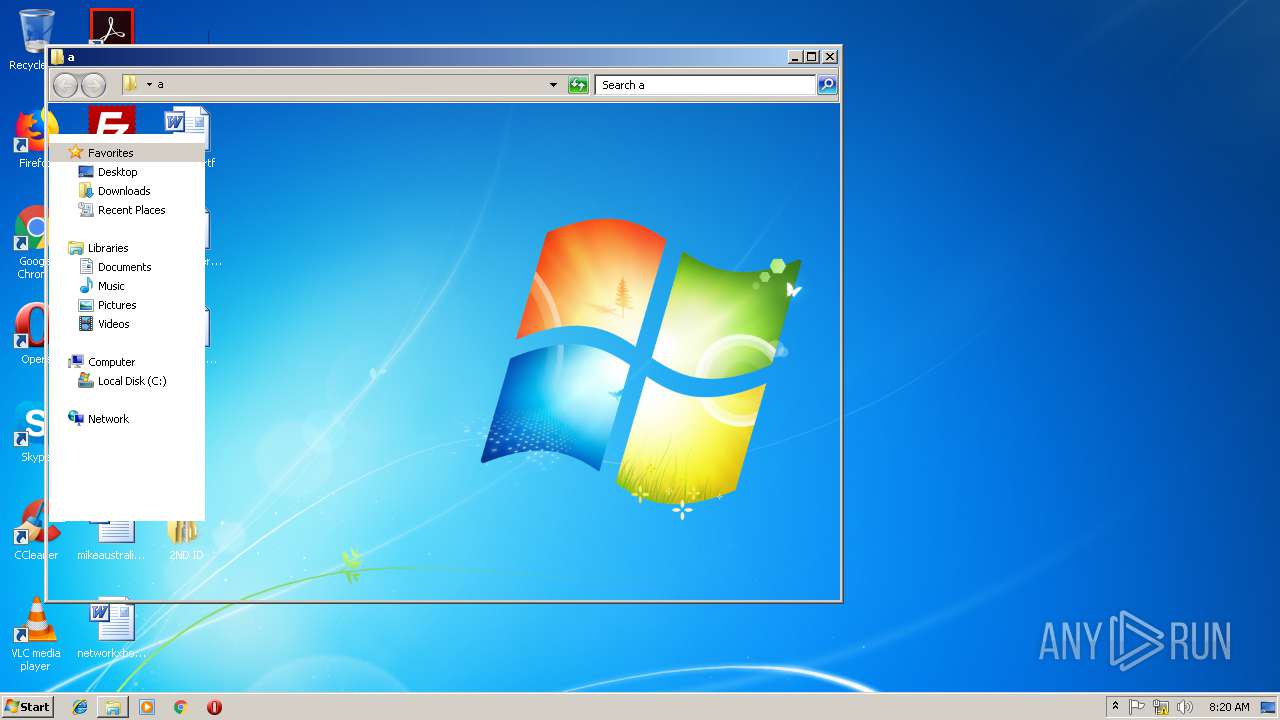Click in the 'Search a' box
The width and height of the screenshot is (1280, 720).
(705, 85)
